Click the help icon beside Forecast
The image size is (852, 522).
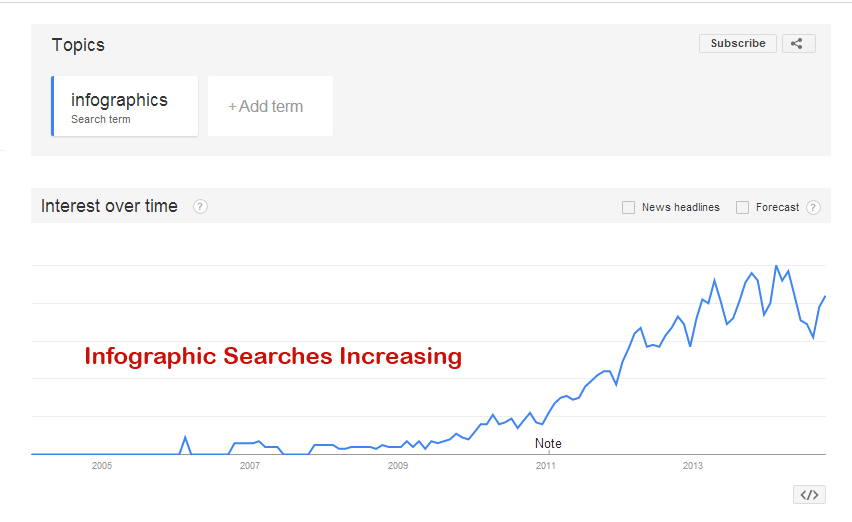coord(813,207)
